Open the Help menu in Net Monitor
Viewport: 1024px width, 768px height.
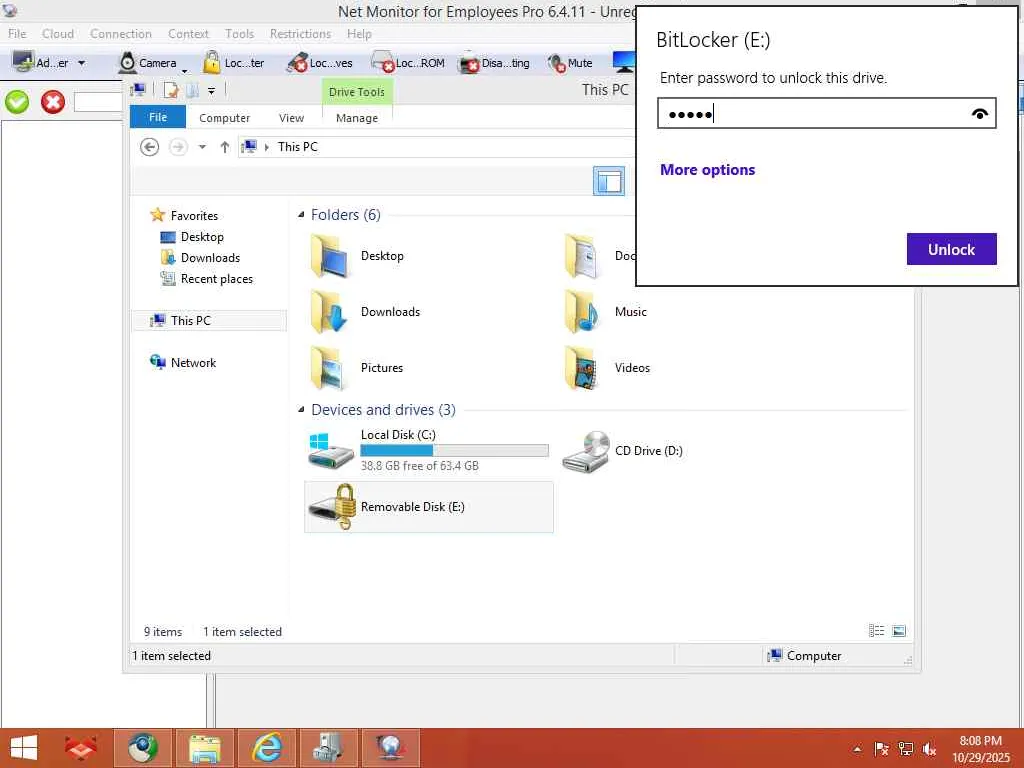coord(359,34)
